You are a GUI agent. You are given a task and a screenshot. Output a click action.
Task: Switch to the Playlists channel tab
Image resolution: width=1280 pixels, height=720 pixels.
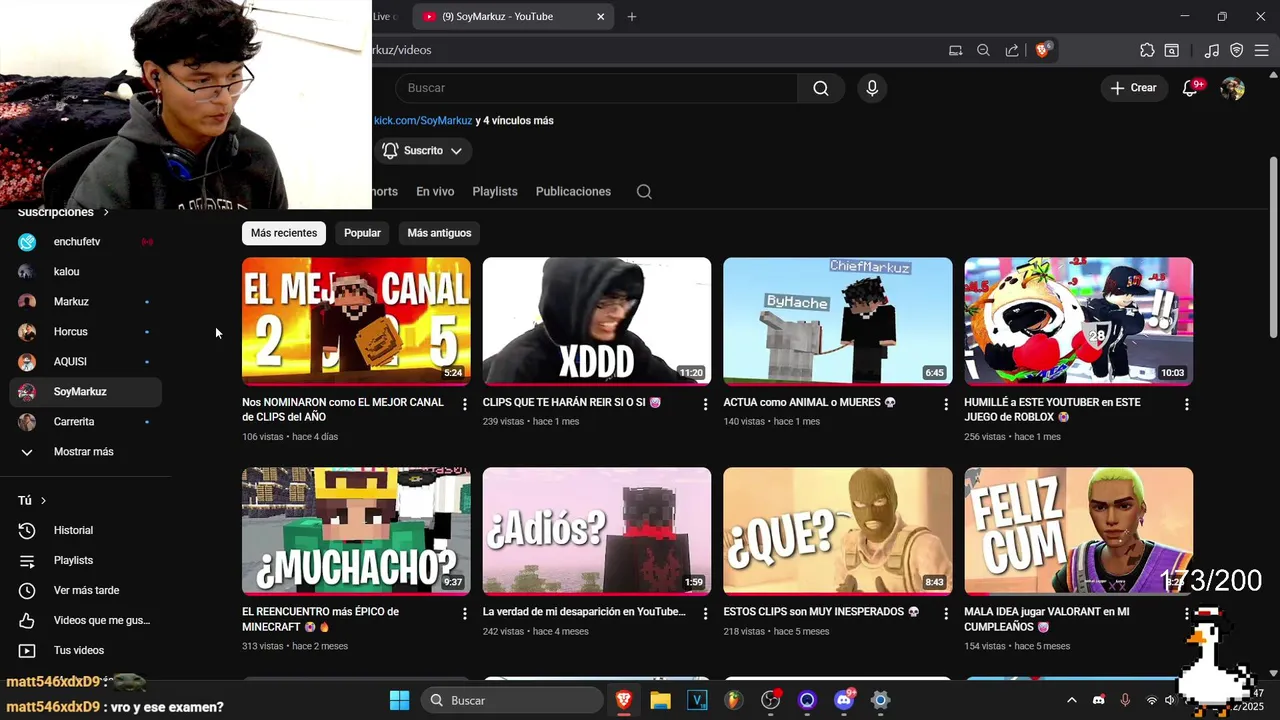[495, 192]
